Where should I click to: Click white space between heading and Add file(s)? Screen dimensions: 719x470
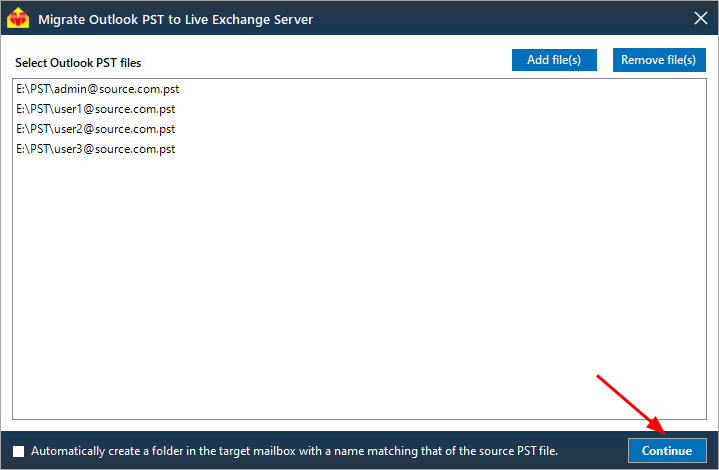[x=326, y=62]
